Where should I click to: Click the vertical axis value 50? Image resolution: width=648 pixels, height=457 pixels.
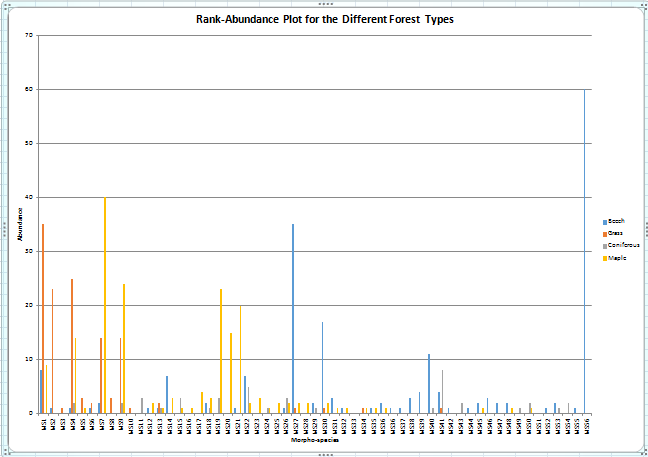coord(29,143)
